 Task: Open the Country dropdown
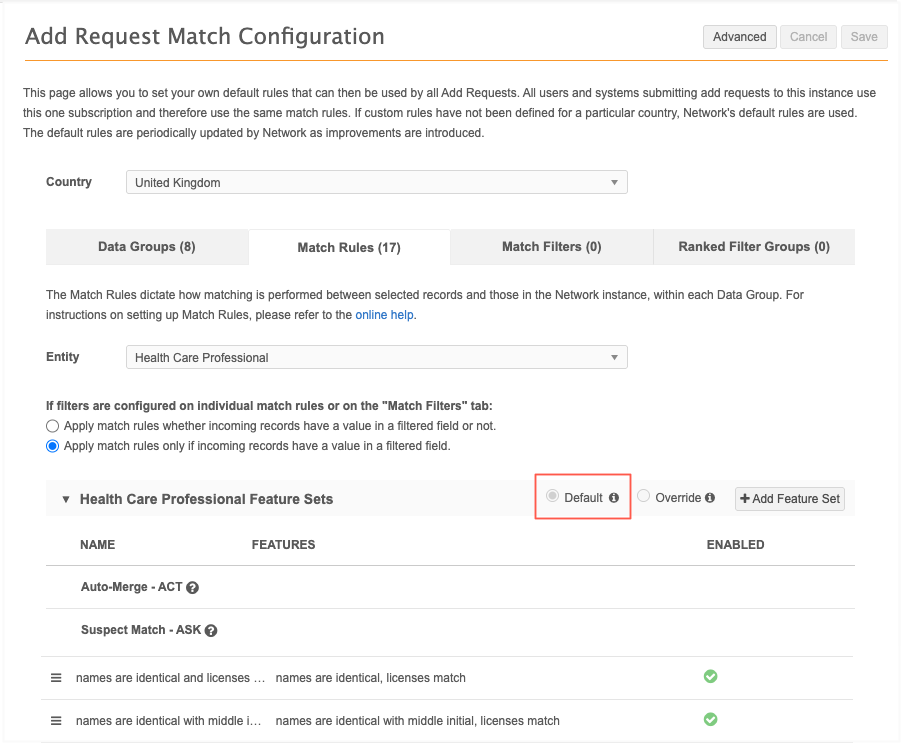pos(376,182)
